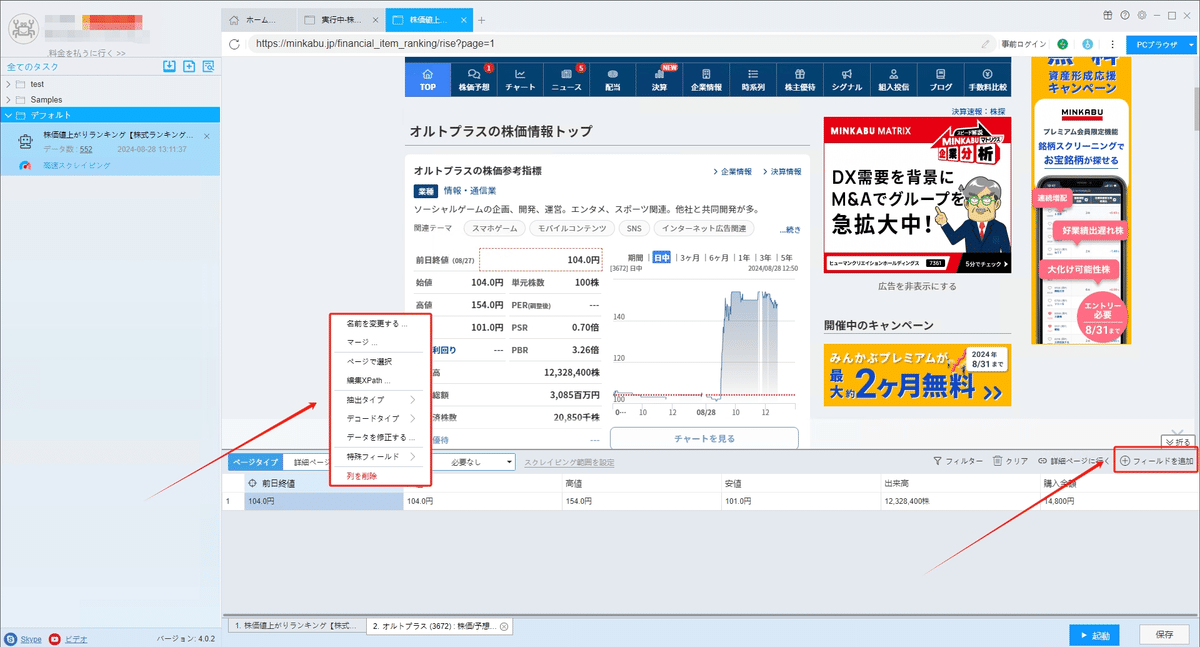This screenshot has height=647, width=1200.
Task: Open 株主優待 in the site navigation
Action: pos(800,79)
